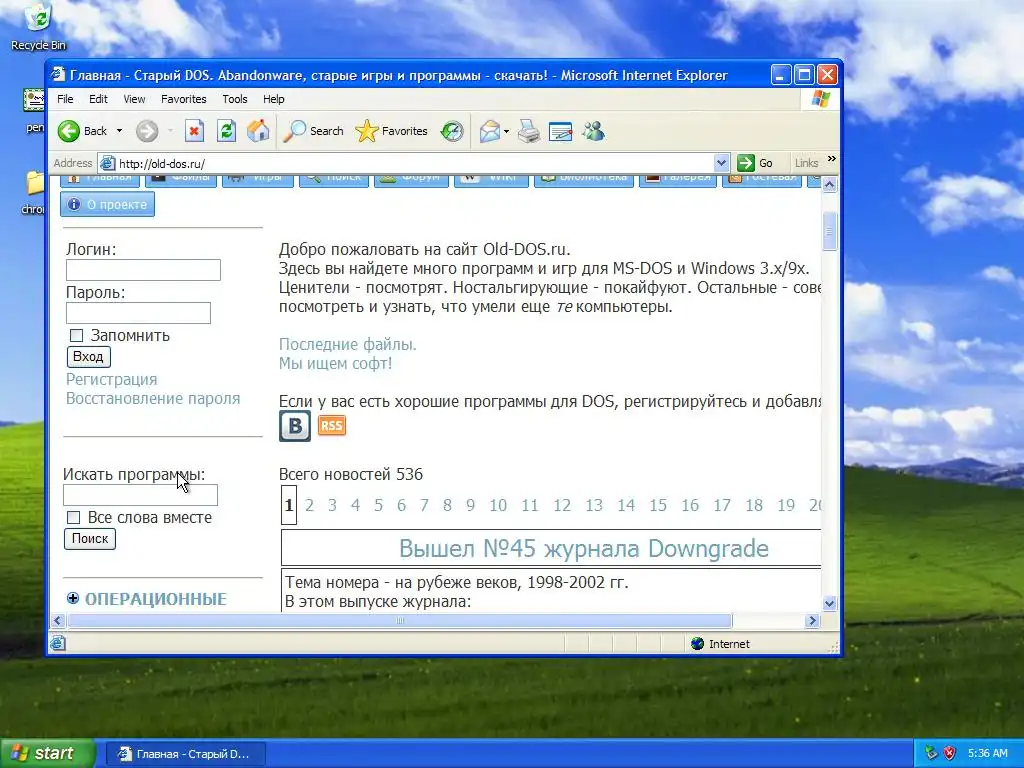Open Вышел №45 журнала Downgrade headline
Viewport: 1024px width, 768px height.
tap(584, 549)
